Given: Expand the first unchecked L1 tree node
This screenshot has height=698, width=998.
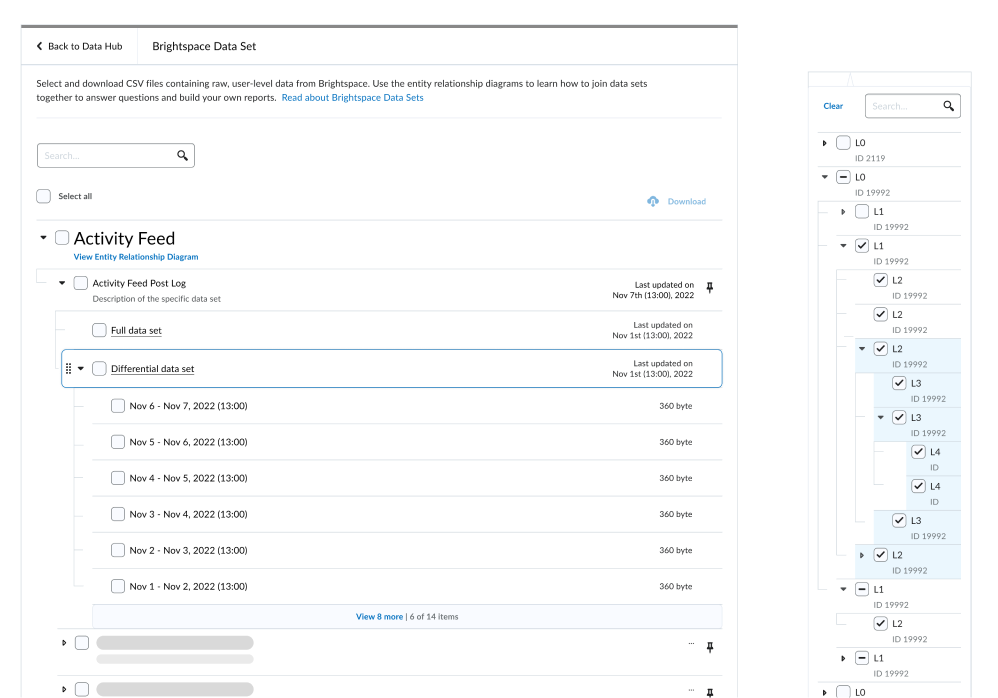Looking at the screenshot, I should pyautogui.click(x=843, y=212).
